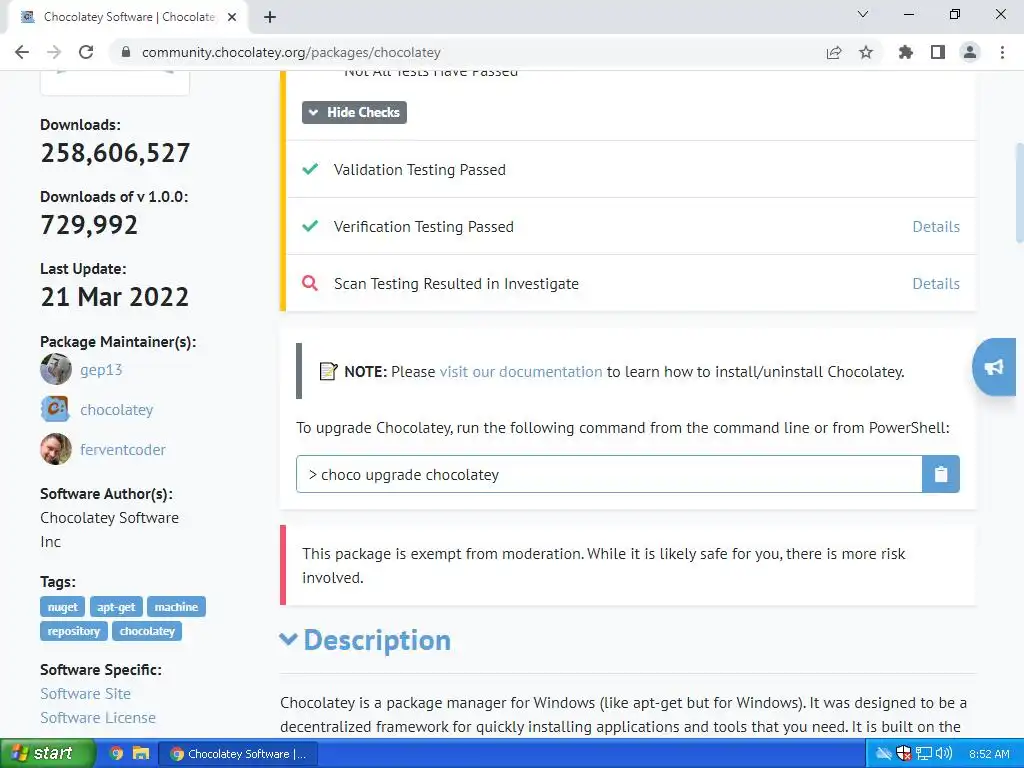Click the exempt from moderation warning text
Image resolution: width=1024 pixels, height=768 pixels.
click(x=603, y=566)
